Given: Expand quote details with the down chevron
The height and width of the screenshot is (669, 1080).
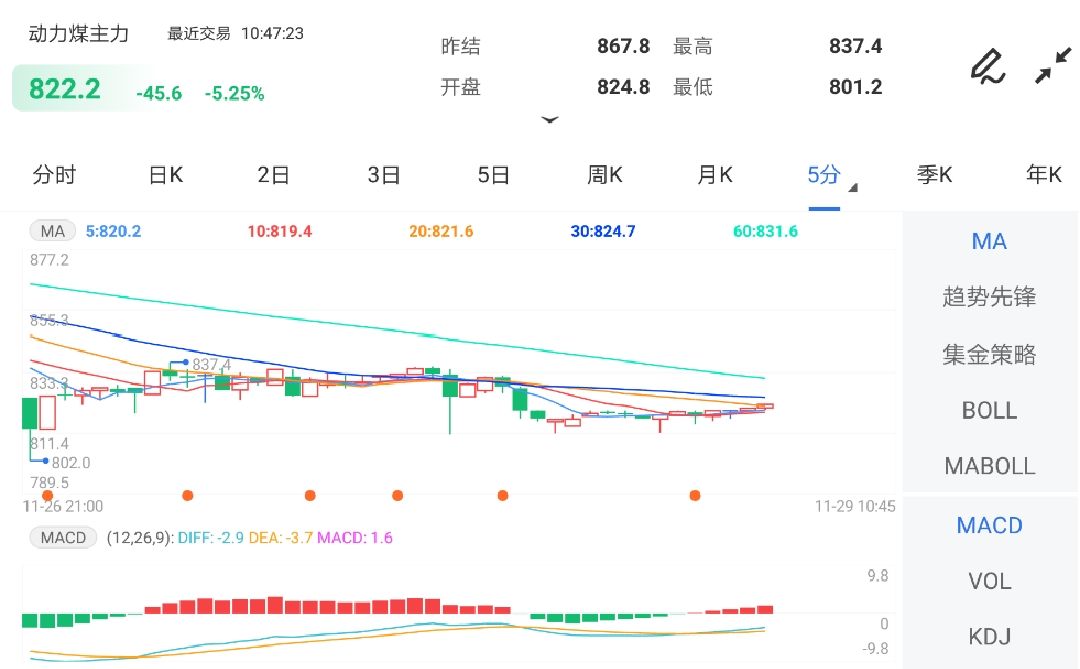Looking at the screenshot, I should tap(550, 120).
